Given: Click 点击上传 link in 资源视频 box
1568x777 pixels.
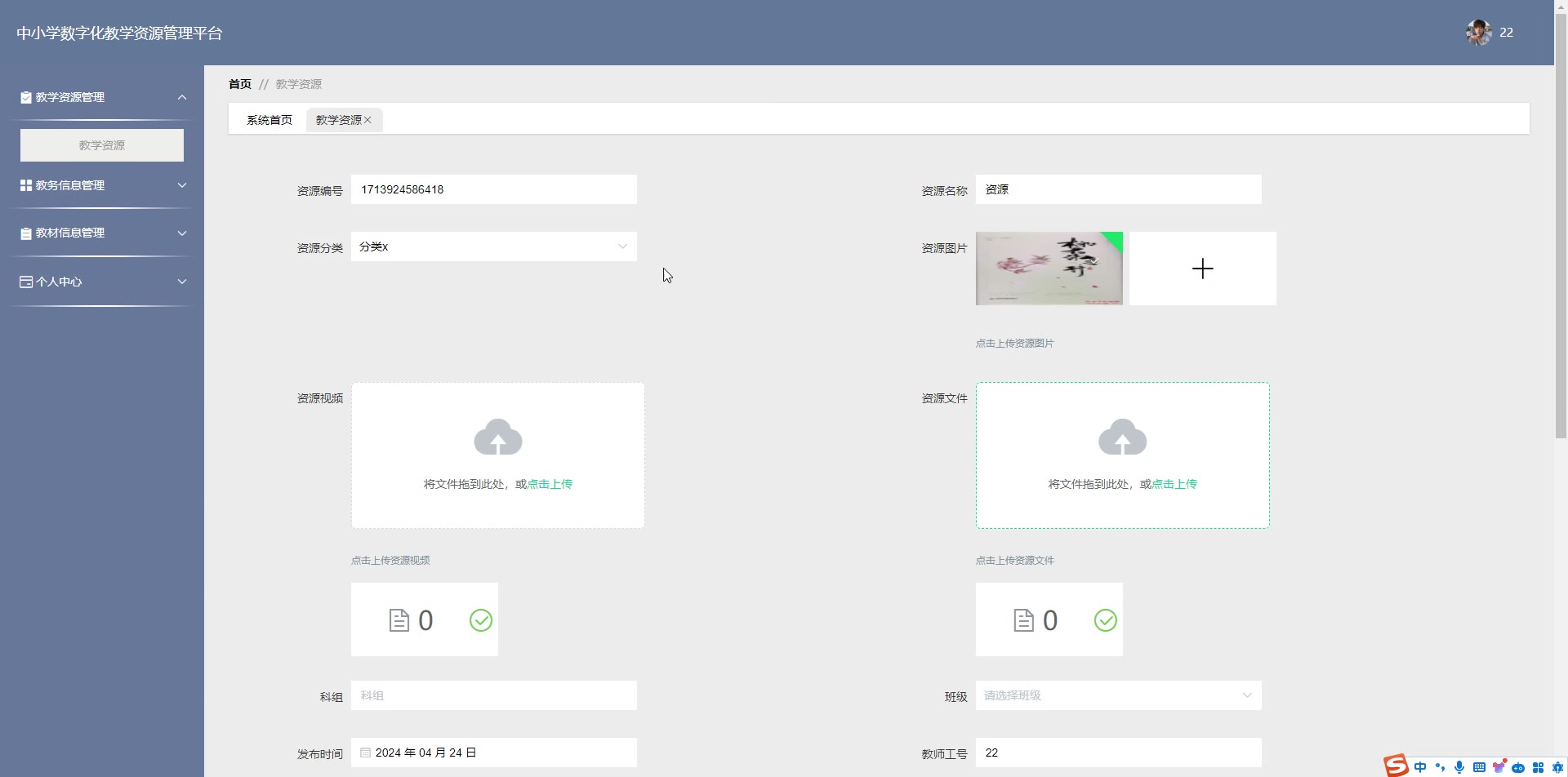Looking at the screenshot, I should coord(550,484).
